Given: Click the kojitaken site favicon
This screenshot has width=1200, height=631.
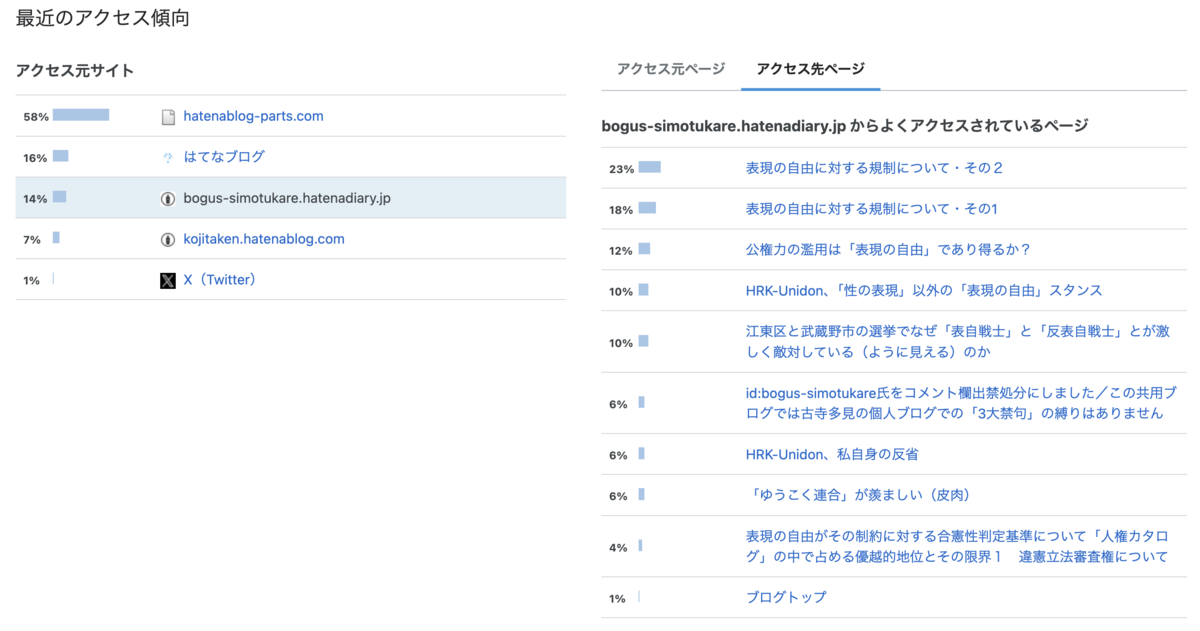Looking at the screenshot, I should click(168, 240).
